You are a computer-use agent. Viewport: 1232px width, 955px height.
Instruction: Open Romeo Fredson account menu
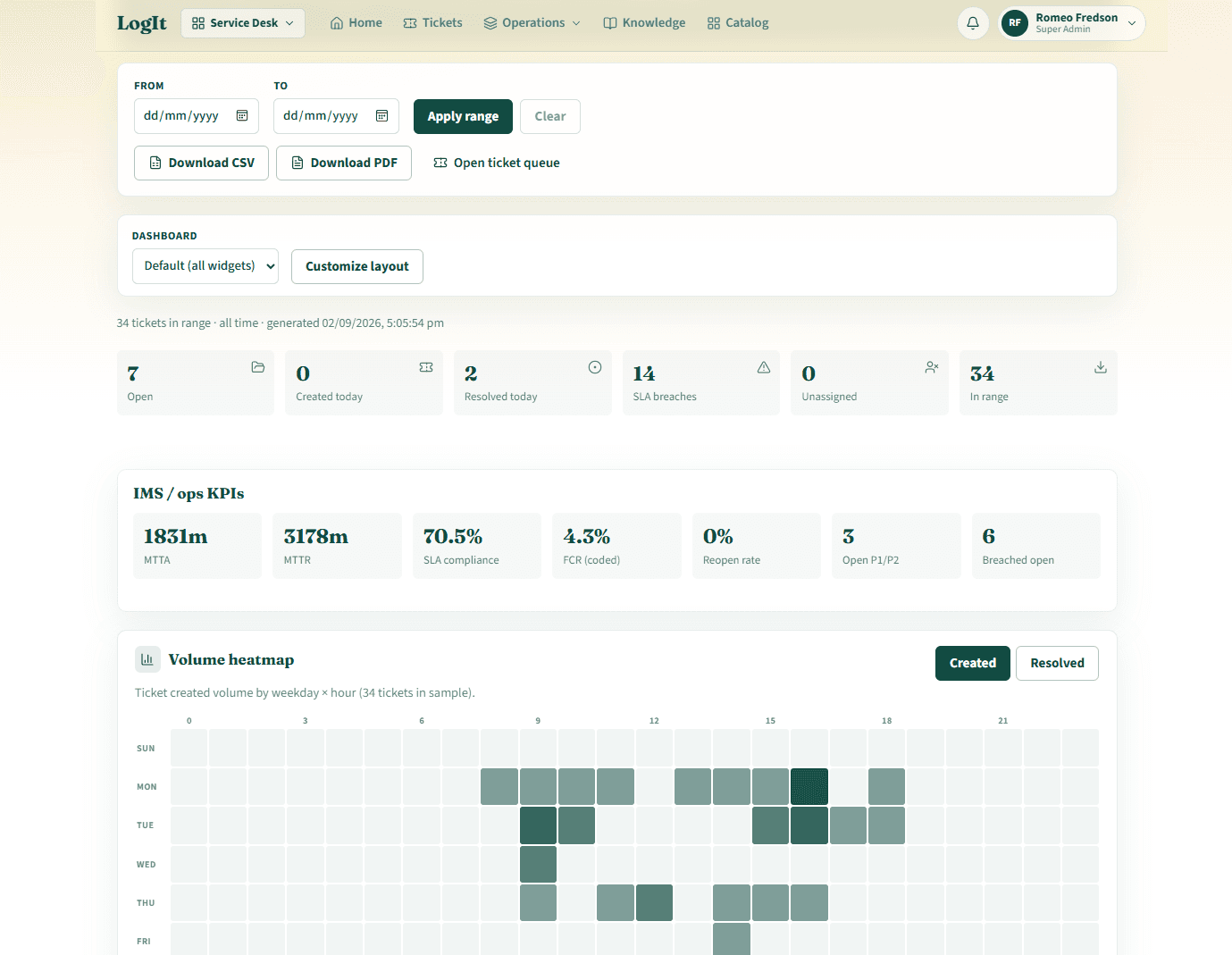click(x=1071, y=23)
